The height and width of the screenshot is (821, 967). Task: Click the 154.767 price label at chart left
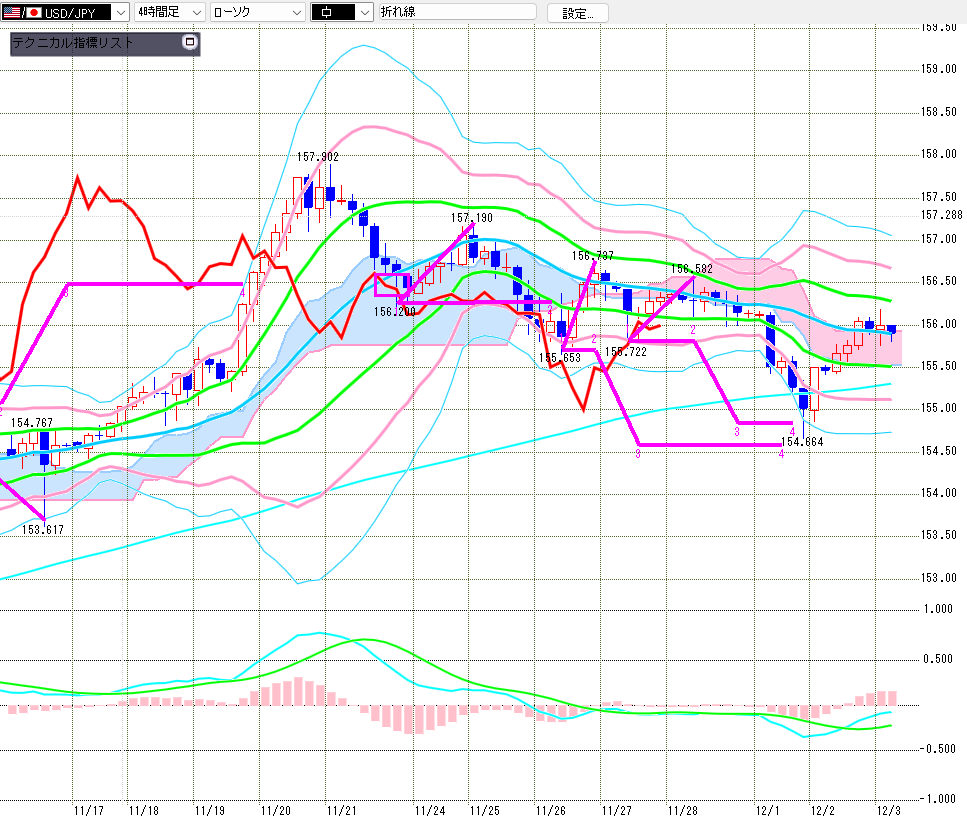point(31,424)
